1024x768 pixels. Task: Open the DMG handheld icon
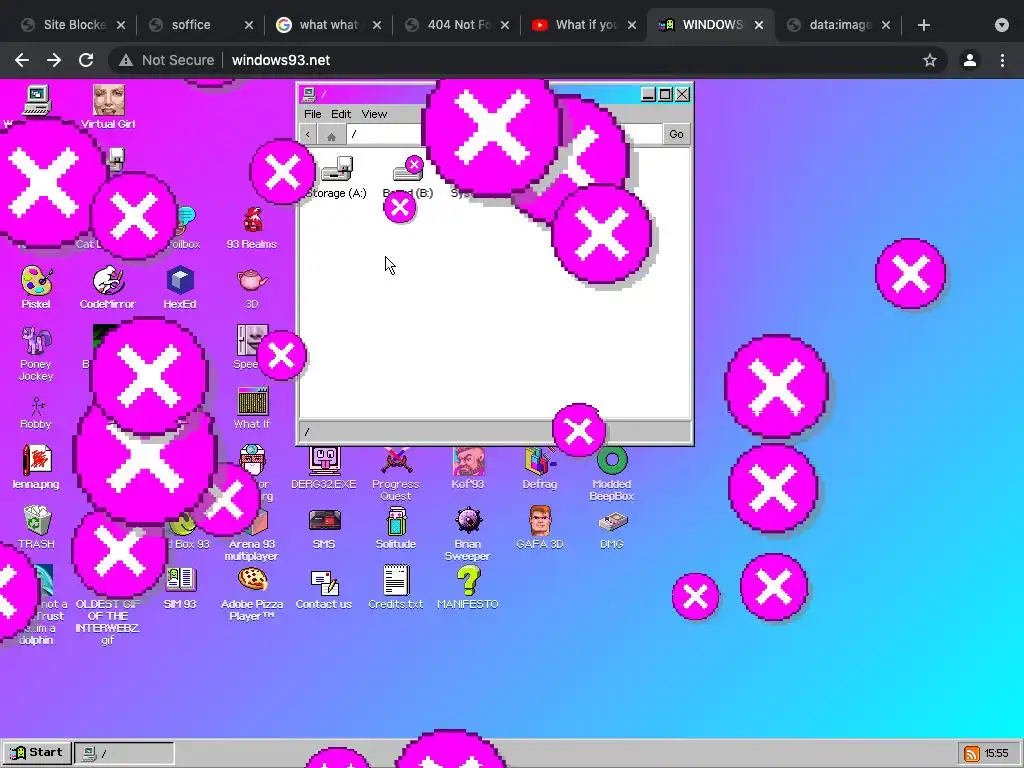[x=612, y=528]
